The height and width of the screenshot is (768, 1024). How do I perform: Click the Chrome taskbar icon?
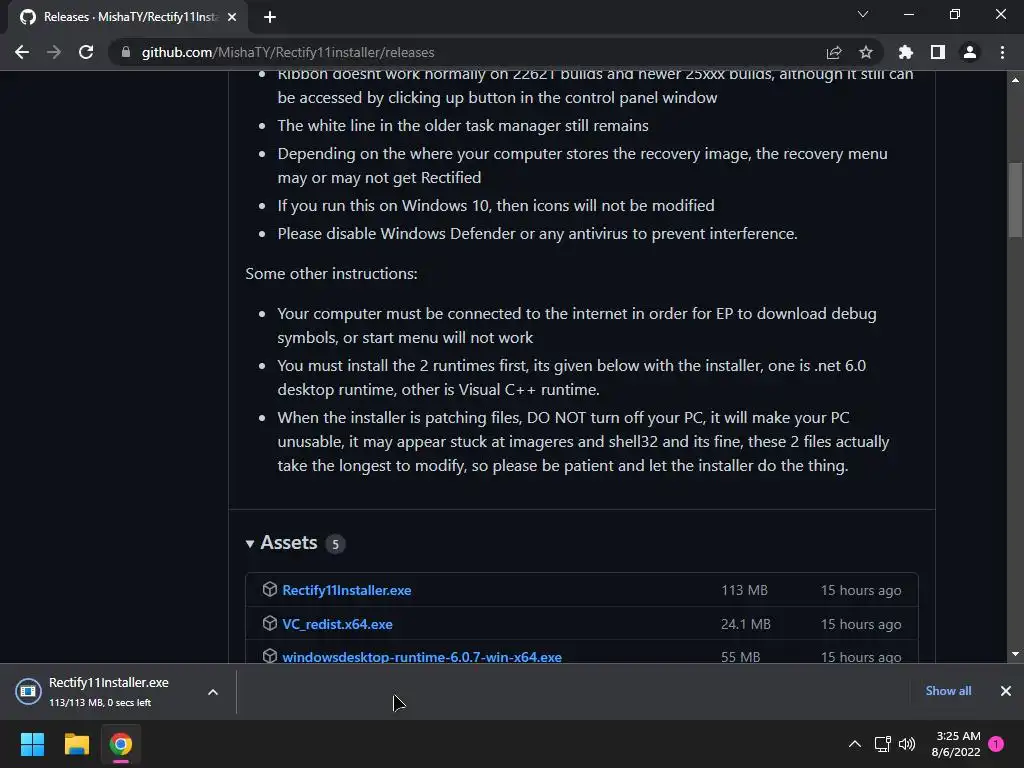(121, 744)
